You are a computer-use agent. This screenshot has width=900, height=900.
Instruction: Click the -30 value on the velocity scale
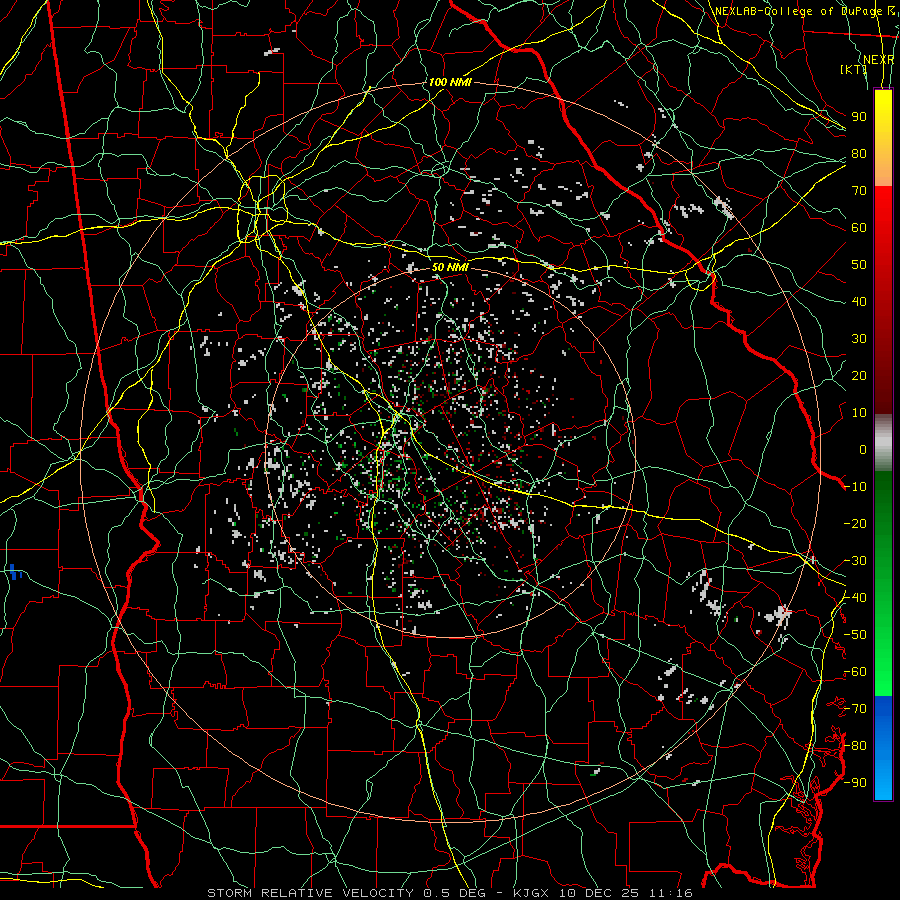pyautogui.click(x=855, y=560)
